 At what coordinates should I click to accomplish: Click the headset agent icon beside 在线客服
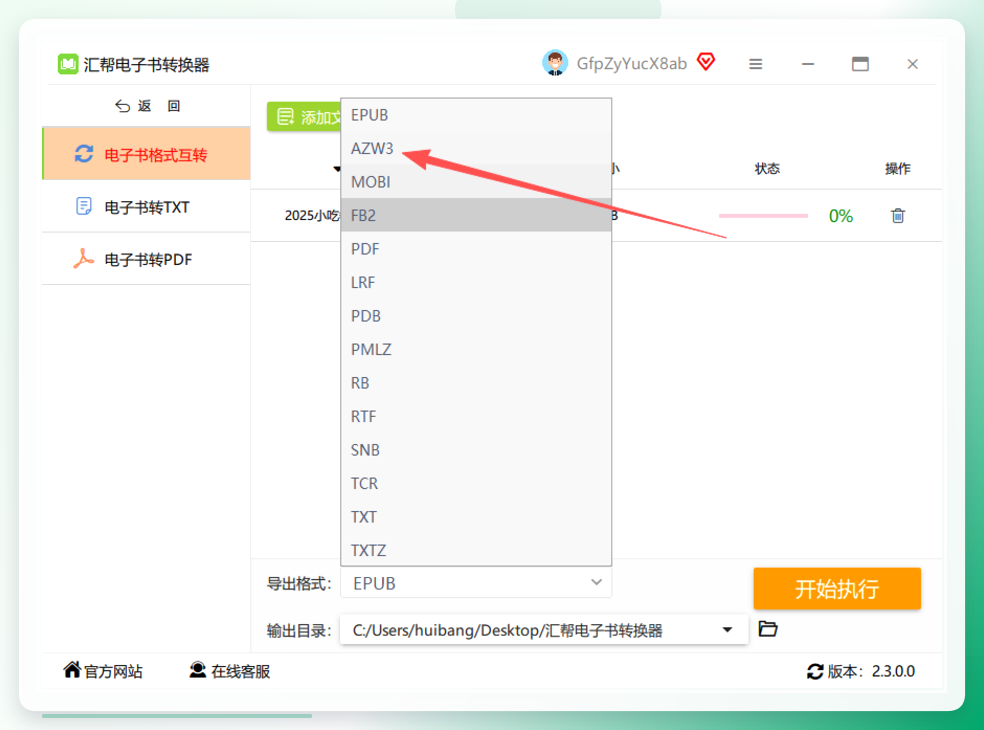click(198, 670)
